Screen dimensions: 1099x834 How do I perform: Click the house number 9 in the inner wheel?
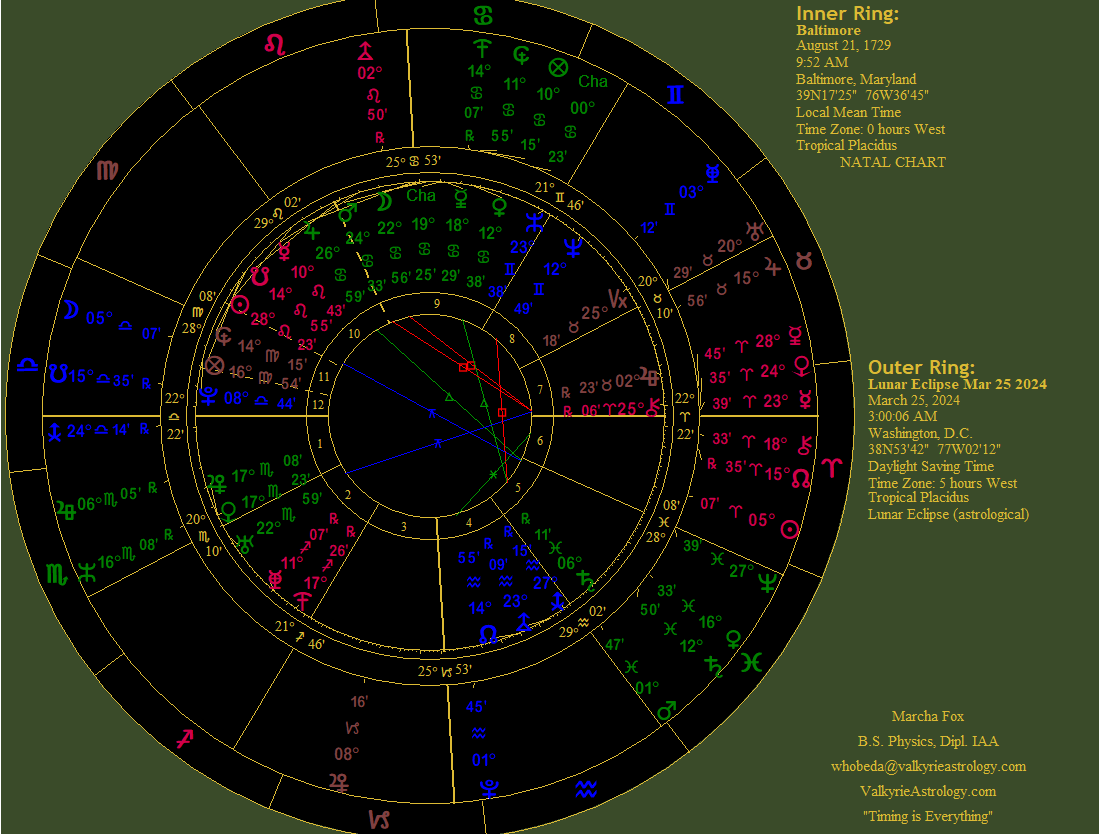pyautogui.click(x=436, y=303)
